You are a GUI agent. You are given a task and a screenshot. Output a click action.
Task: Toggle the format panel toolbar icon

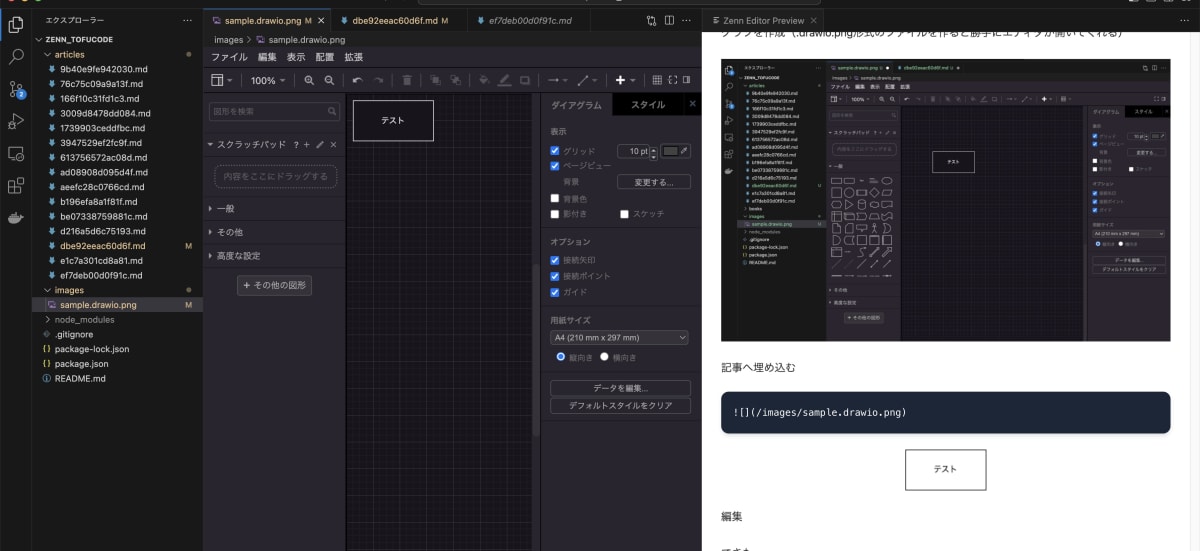pos(687,80)
